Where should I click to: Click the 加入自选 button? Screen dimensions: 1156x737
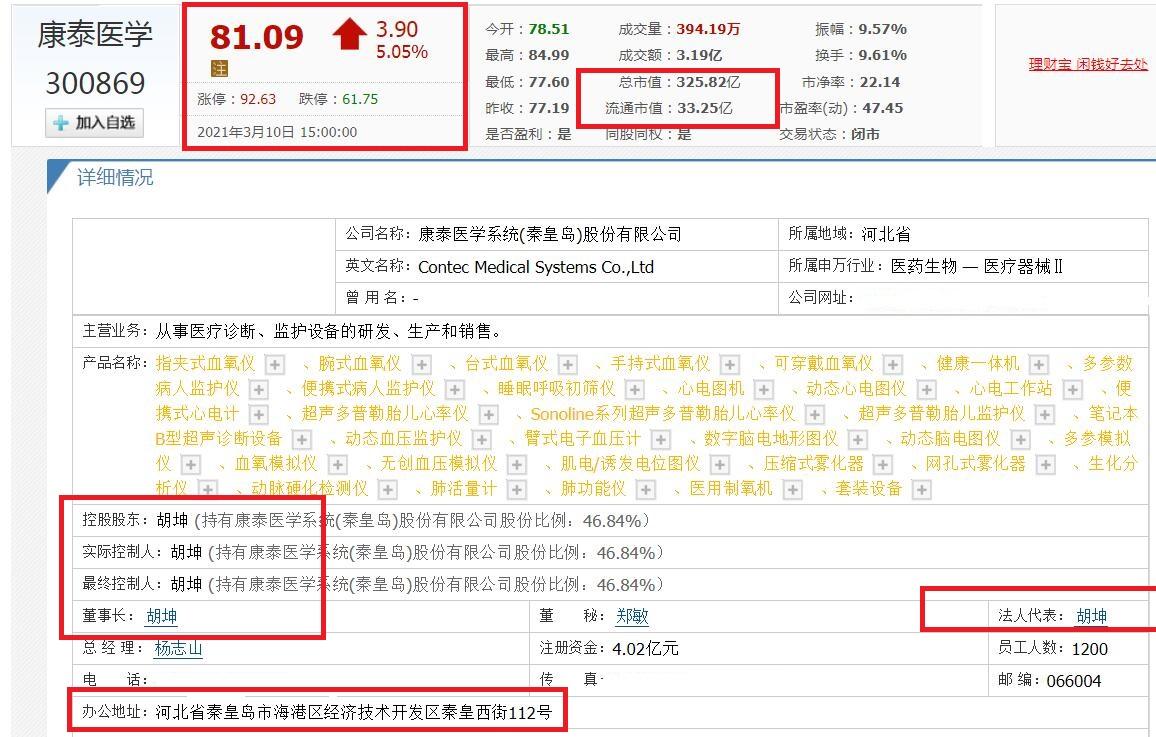point(94,122)
